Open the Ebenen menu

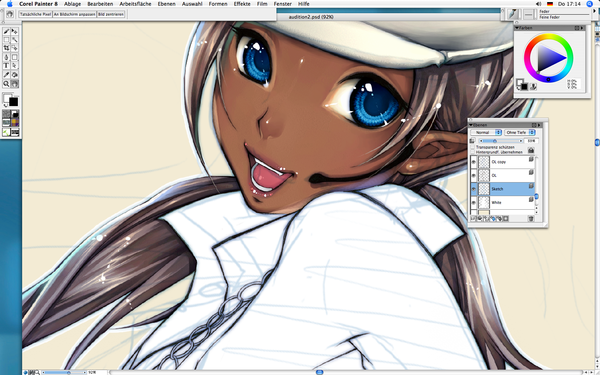pos(166,4)
